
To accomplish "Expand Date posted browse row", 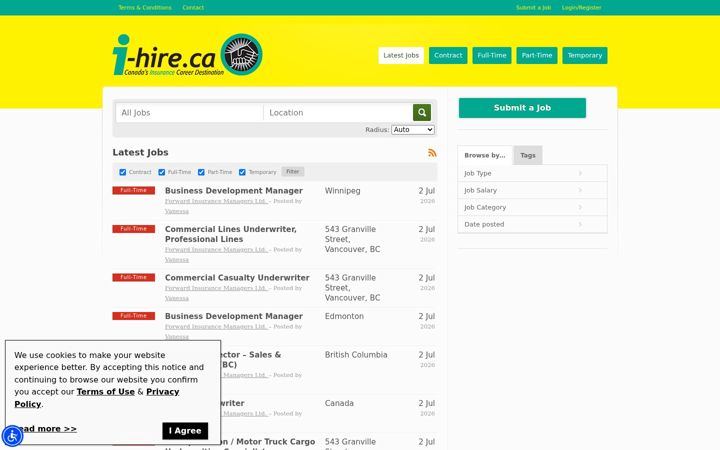I will 532,224.
